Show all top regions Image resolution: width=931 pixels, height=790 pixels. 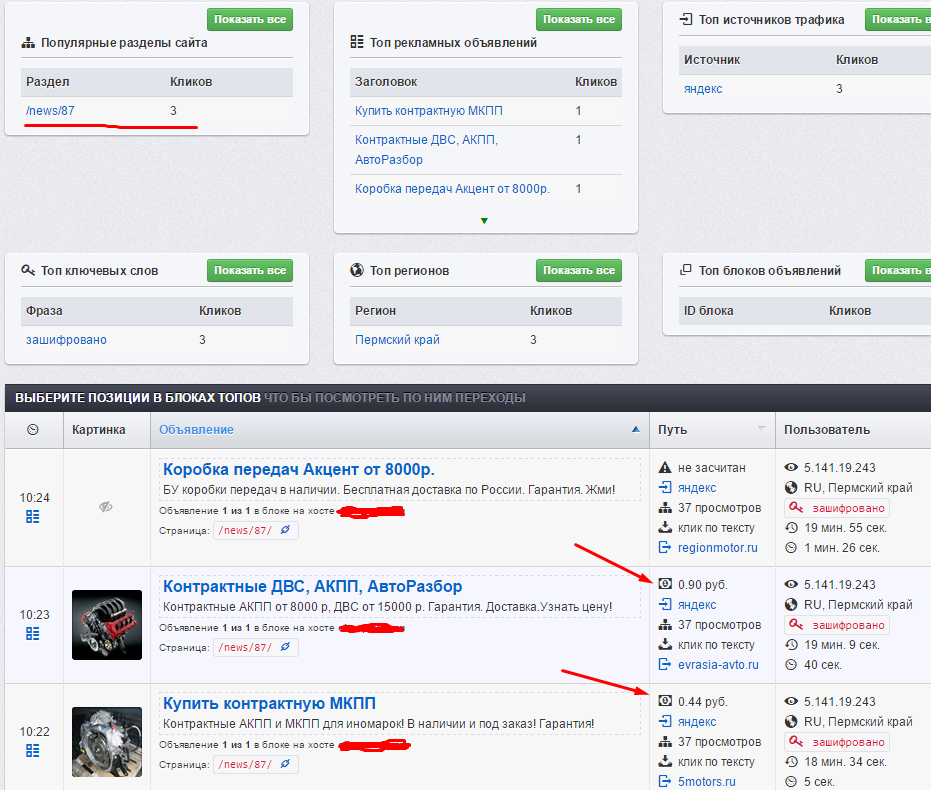pyautogui.click(x=579, y=270)
